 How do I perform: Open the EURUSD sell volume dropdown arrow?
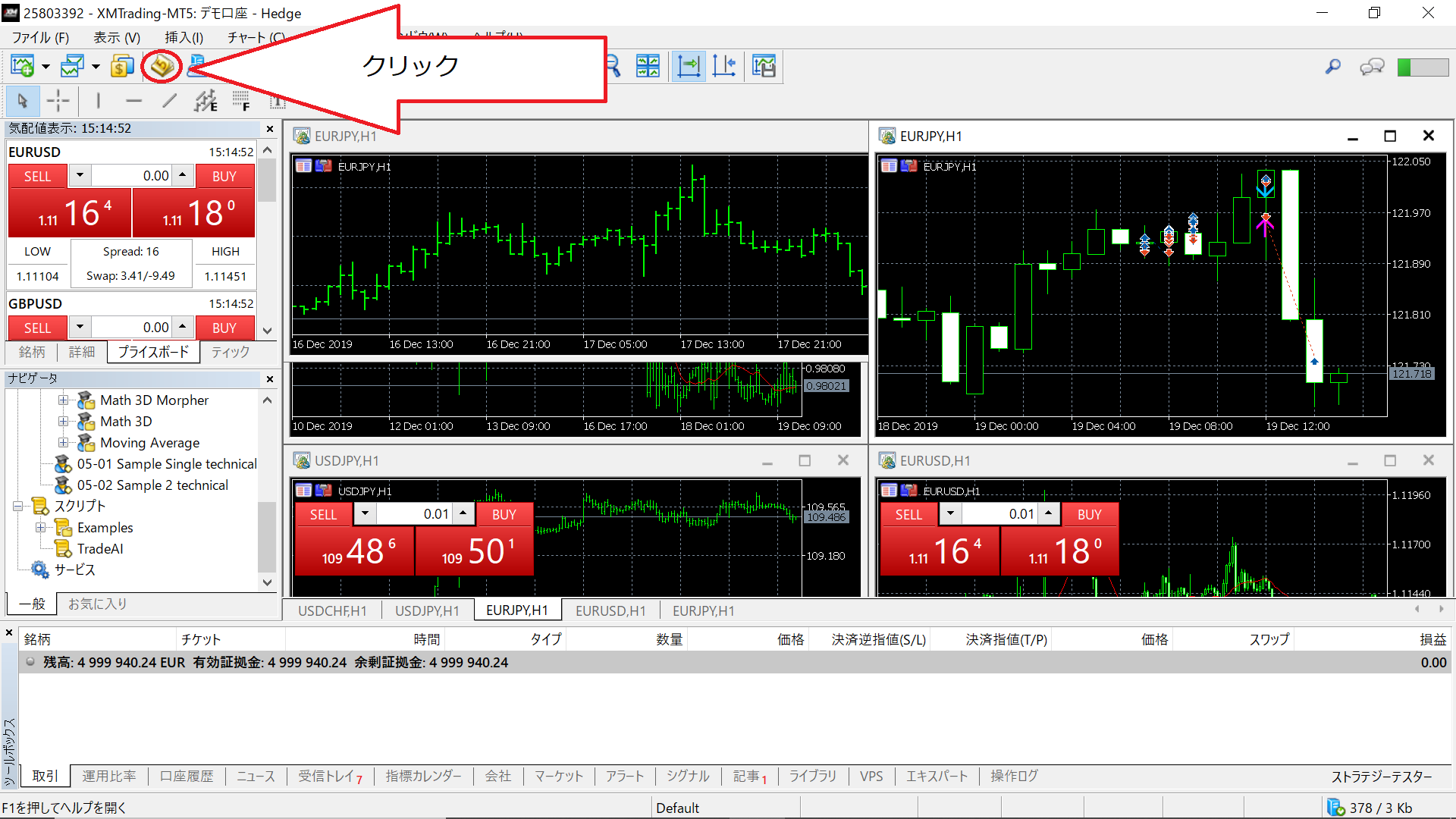pyautogui.click(x=80, y=175)
